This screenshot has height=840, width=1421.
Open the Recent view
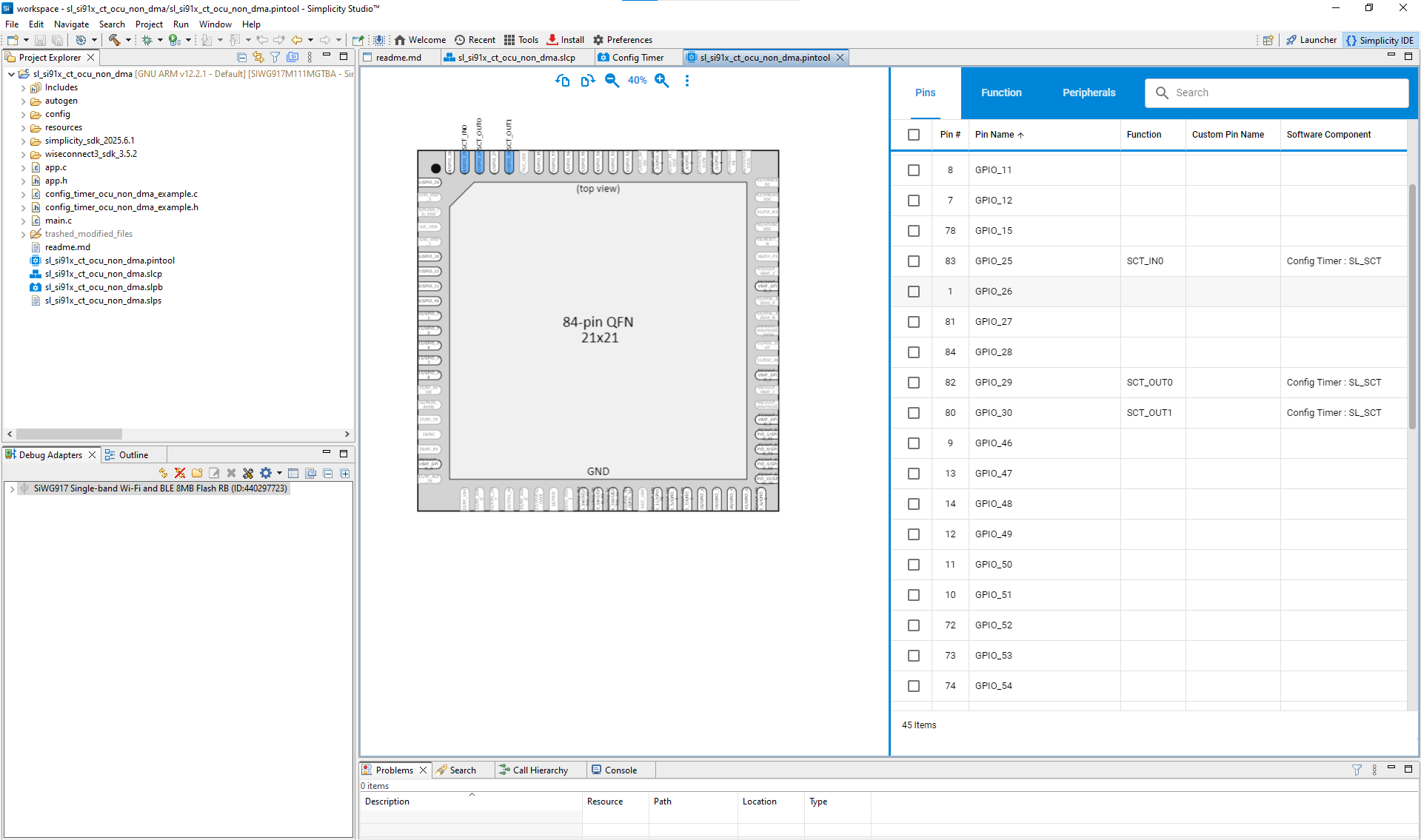click(x=475, y=39)
